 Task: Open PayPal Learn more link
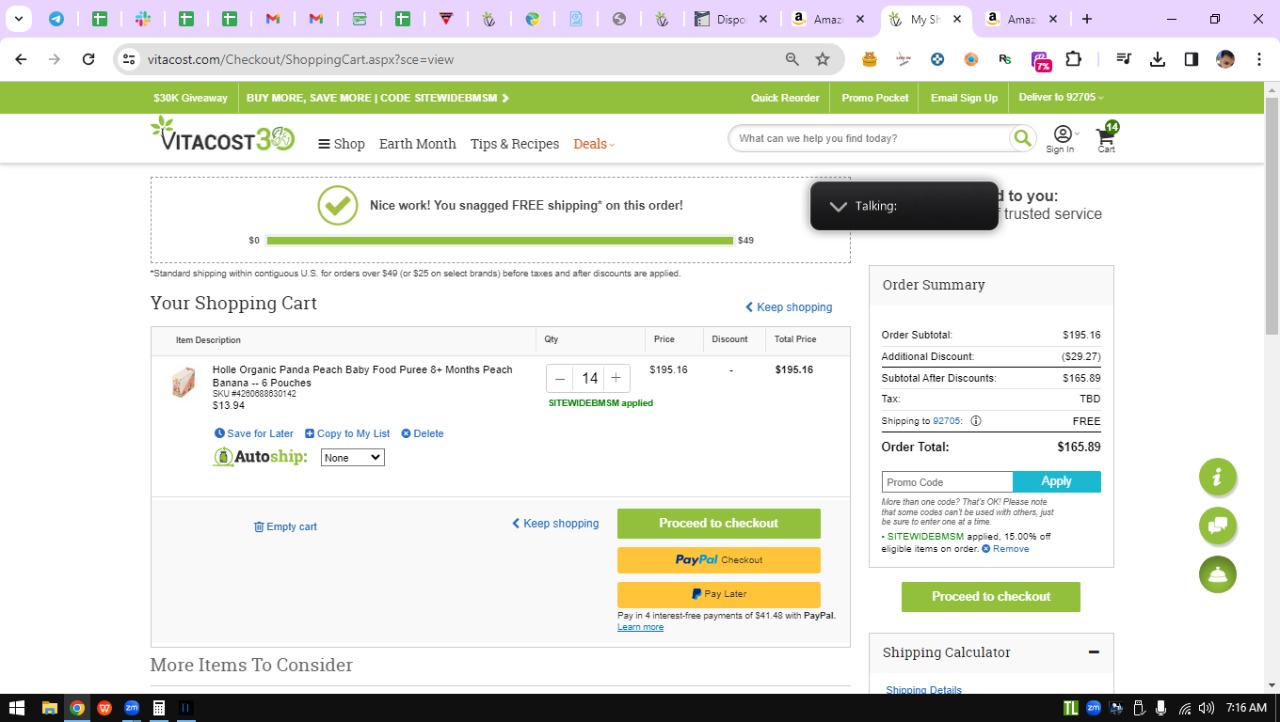[640, 627]
